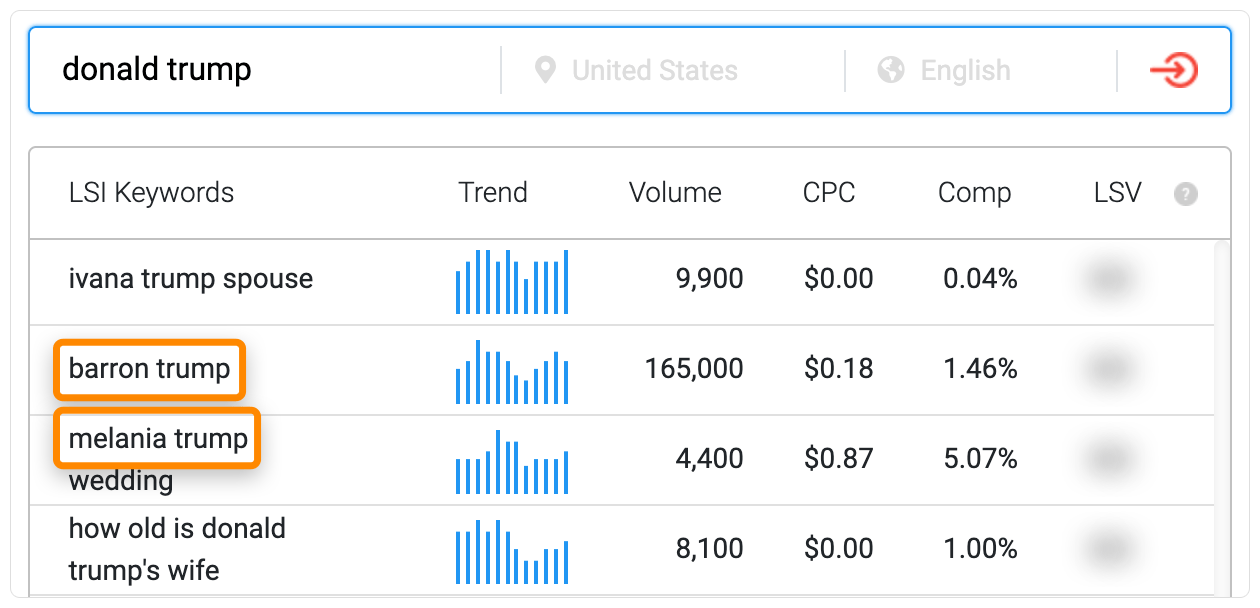Sort by the Trend column header

coord(493,193)
